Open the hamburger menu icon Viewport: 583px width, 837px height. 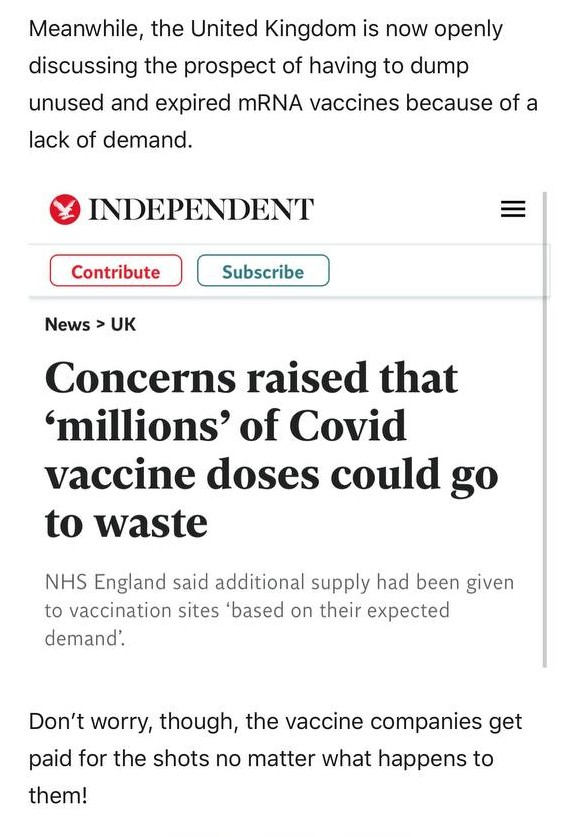[x=513, y=209]
